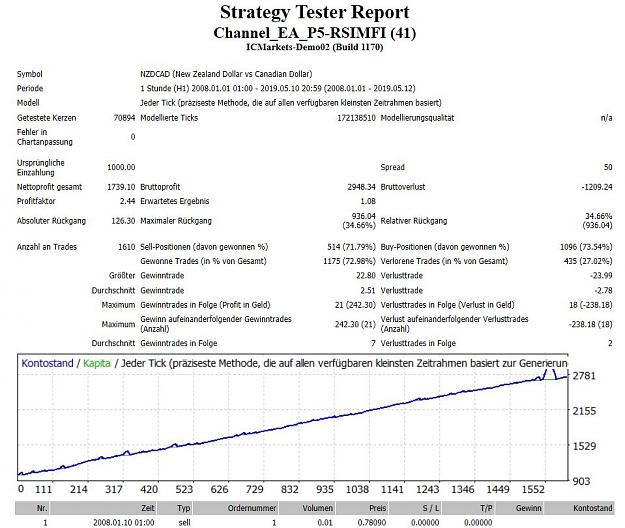This screenshot has height=528, width=625.
Task: Click the 'Modellierungsqualität' label
Action: [417, 118]
